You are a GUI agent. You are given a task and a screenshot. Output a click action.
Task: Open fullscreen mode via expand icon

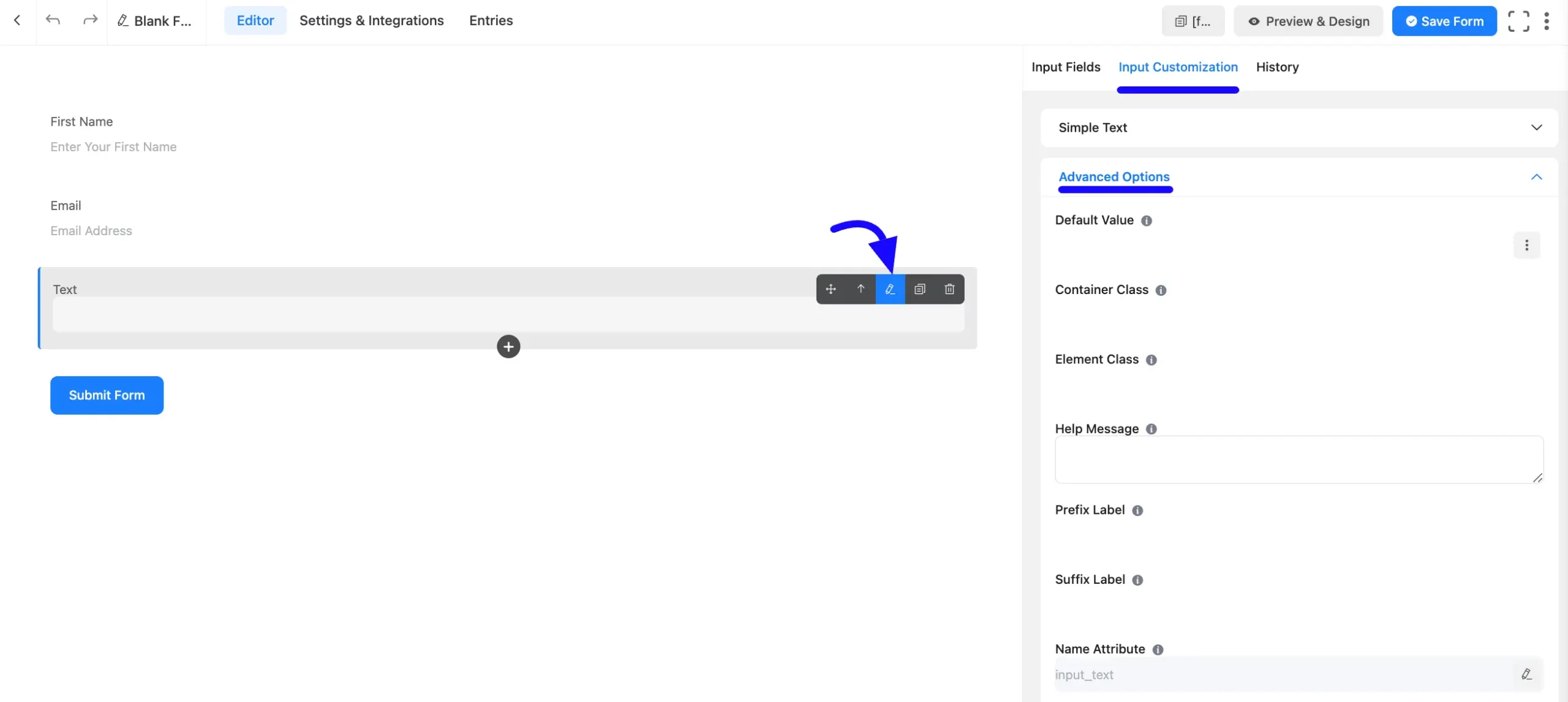coord(1518,20)
